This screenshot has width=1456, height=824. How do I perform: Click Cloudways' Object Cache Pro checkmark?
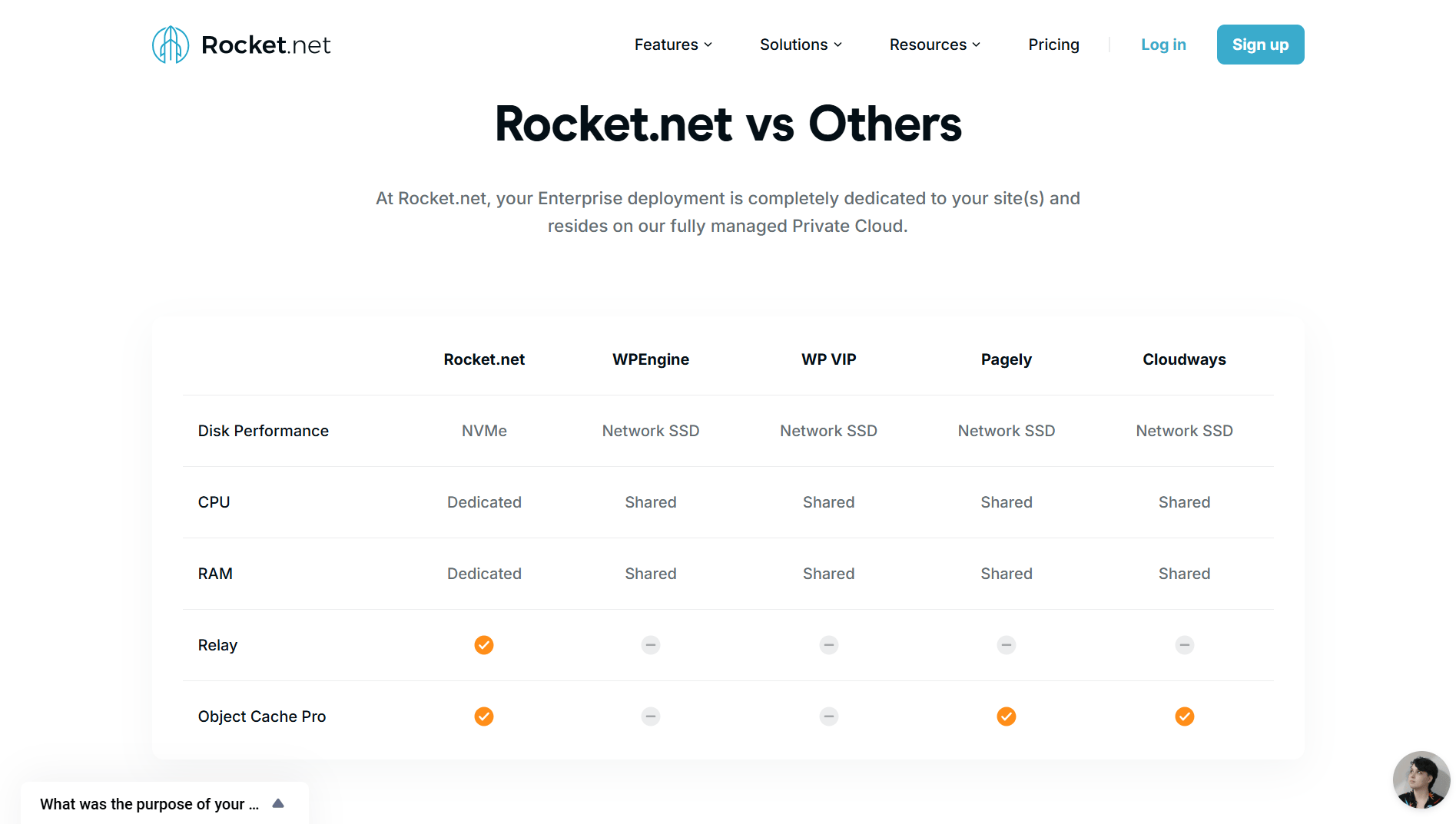pyautogui.click(x=1185, y=716)
